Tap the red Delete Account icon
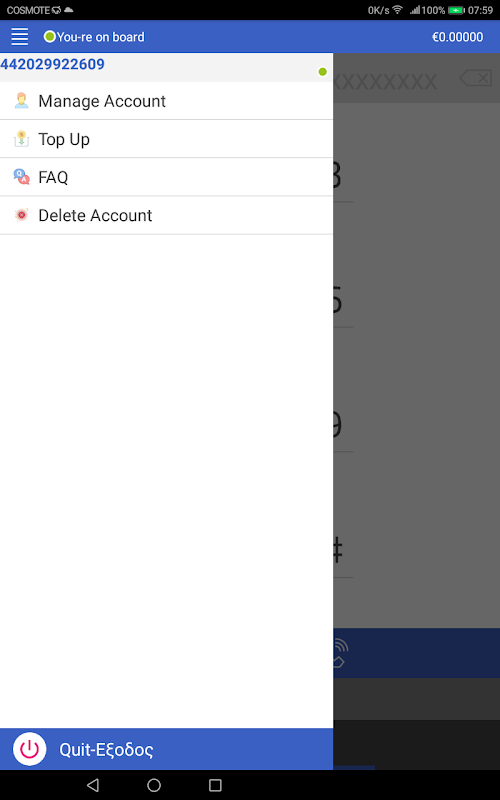500x800 pixels. coord(21,215)
